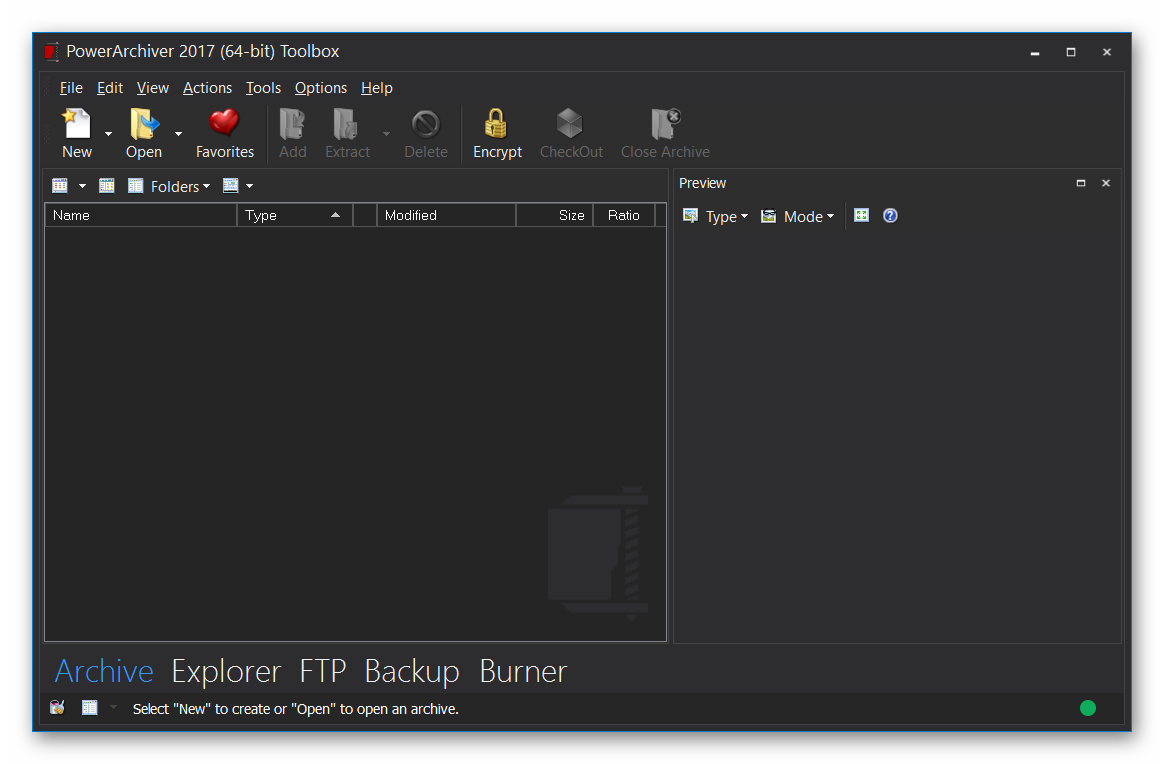Click the layout icon right of Folders
The height and width of the screenshot is (764, 1164).
(231, 186)
